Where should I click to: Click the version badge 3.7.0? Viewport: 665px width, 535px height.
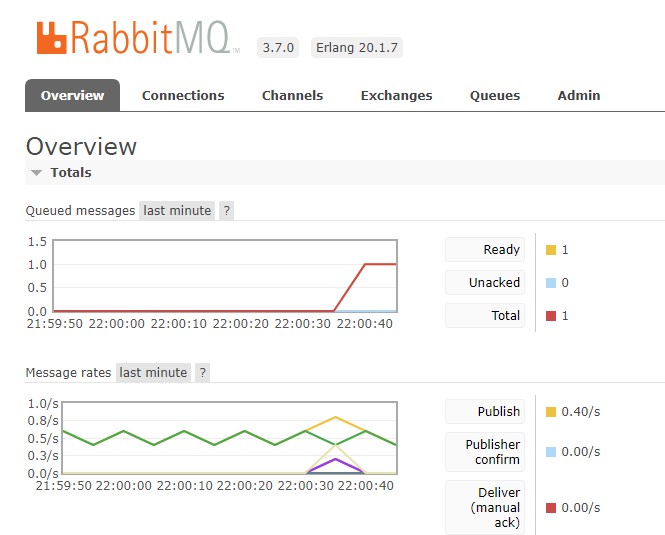click(278, 48)
